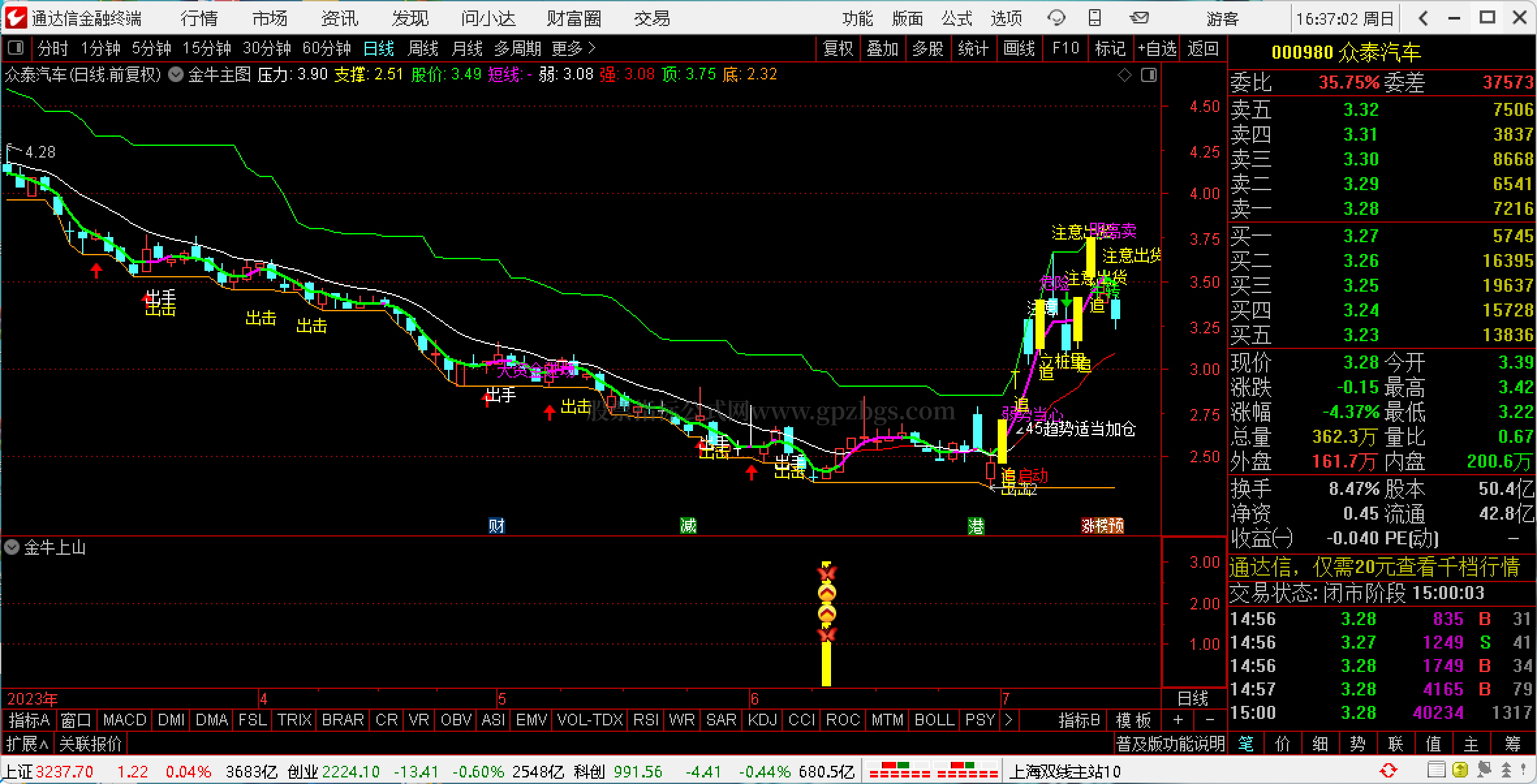Open the mobile phone icon in title bar

tap(1095, 18)
